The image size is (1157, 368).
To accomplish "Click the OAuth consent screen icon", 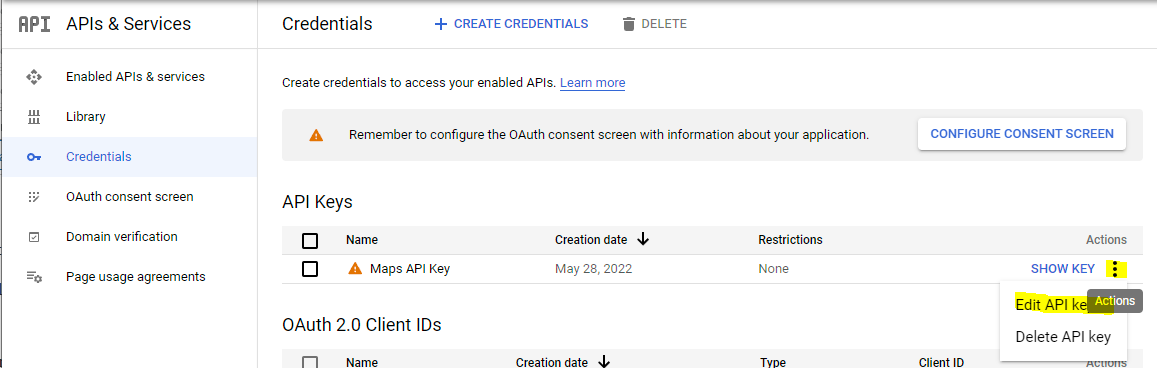I will tap(34, 197).
